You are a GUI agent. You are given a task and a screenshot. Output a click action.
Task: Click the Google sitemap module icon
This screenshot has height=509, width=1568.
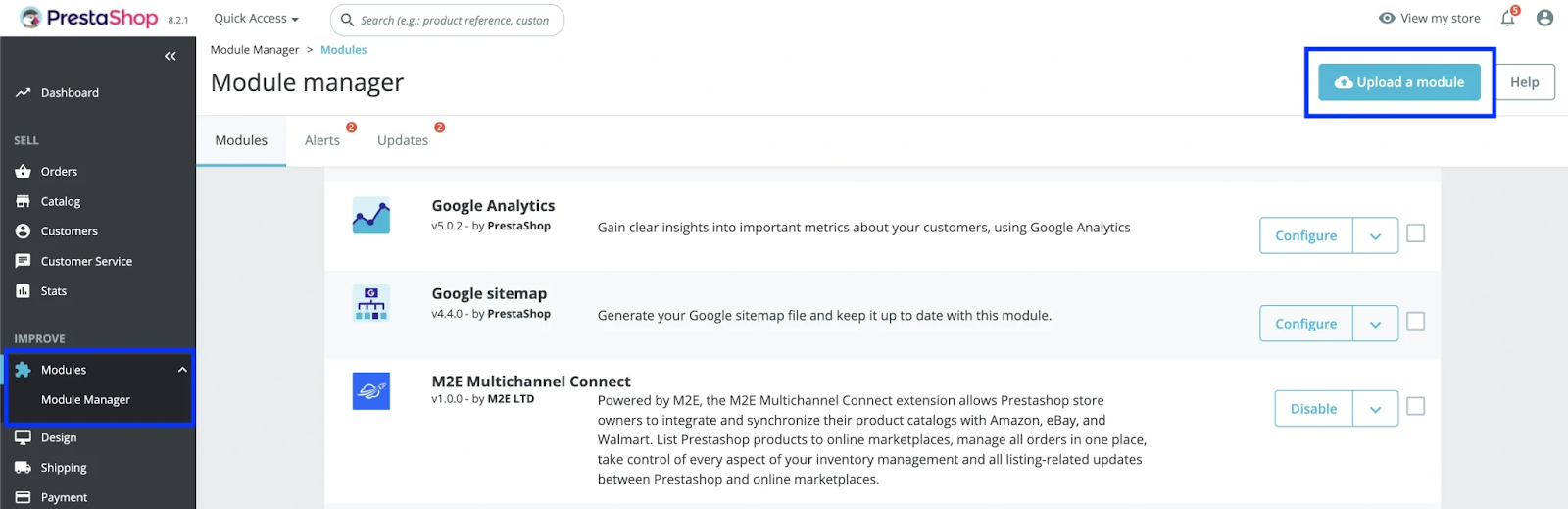point(371,303)
